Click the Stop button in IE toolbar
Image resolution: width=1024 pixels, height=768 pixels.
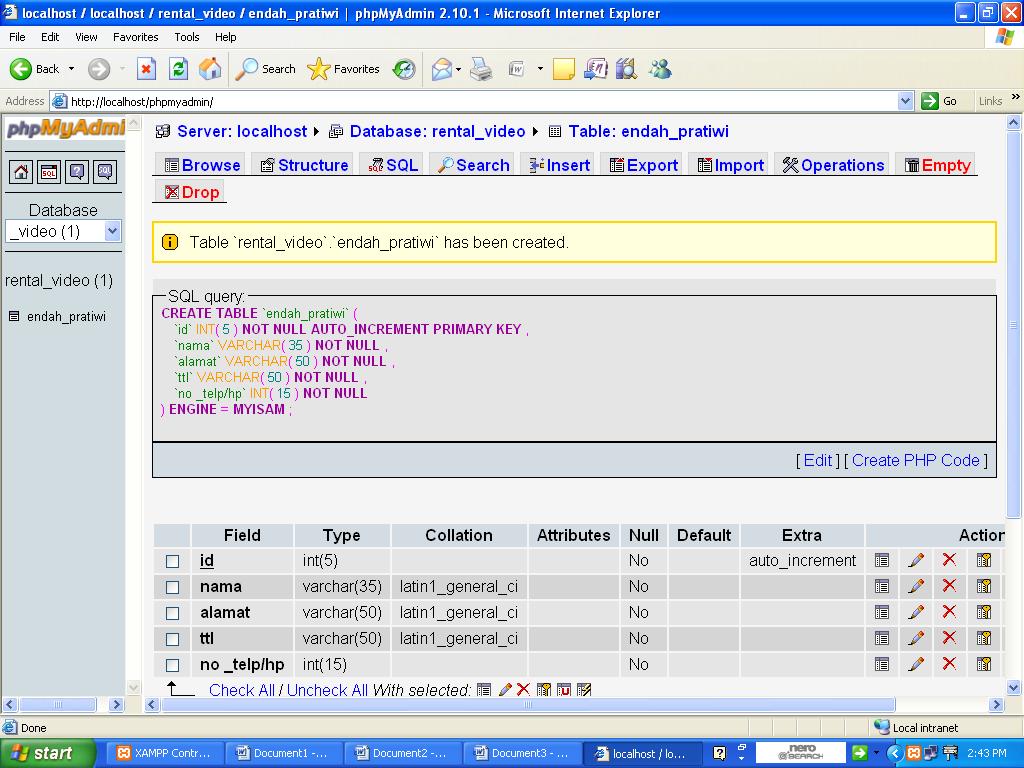pyautogui.click(x=146, y=69)
